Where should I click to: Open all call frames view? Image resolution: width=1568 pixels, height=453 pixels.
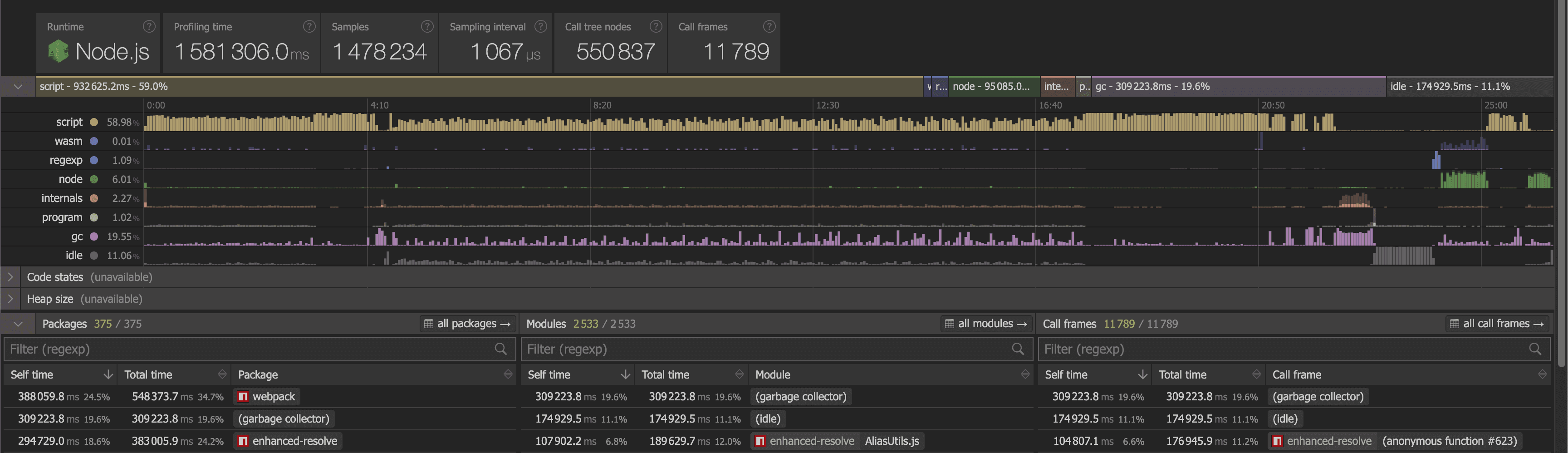point(1497,324)
